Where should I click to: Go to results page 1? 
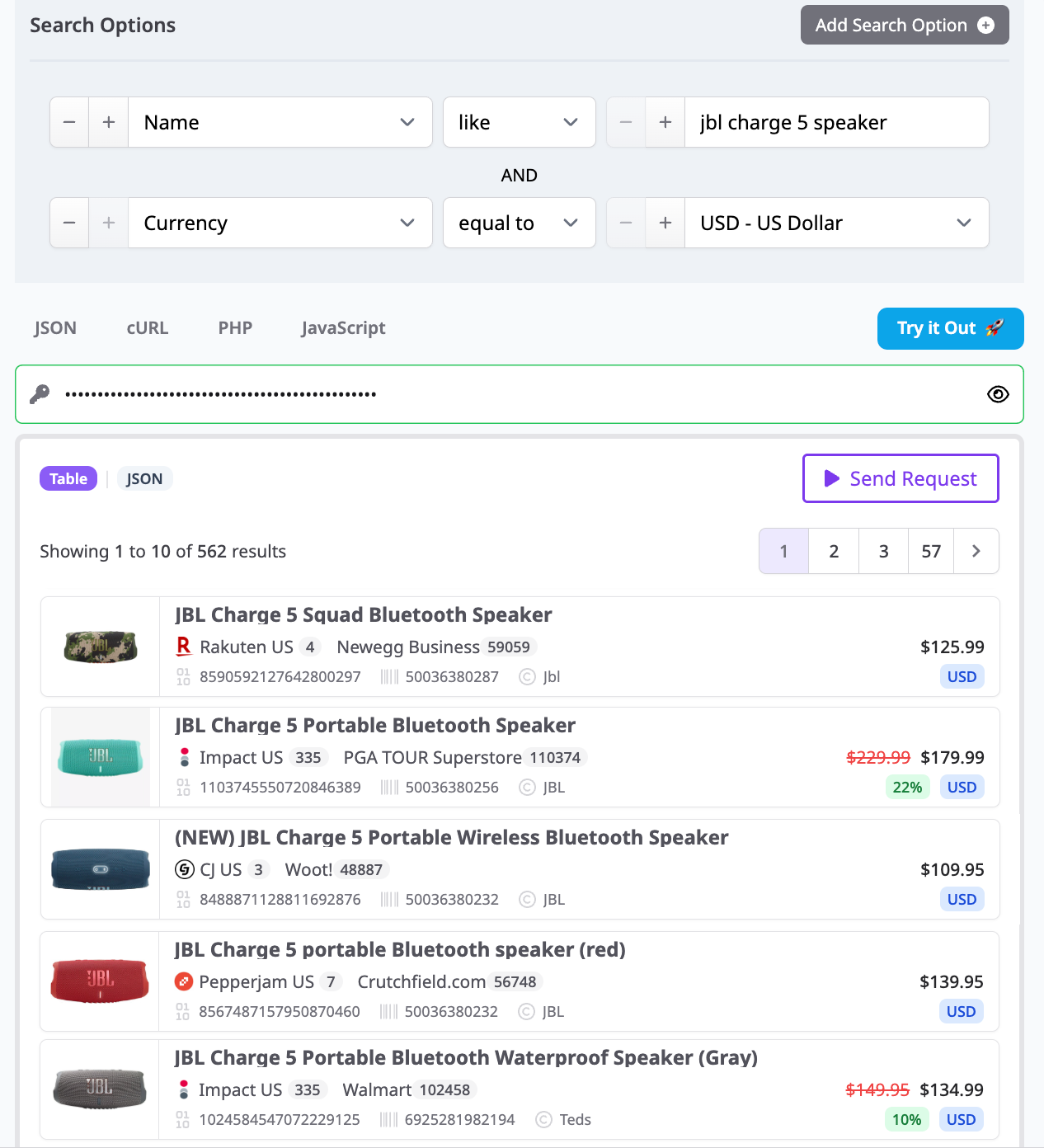point(783,551)
